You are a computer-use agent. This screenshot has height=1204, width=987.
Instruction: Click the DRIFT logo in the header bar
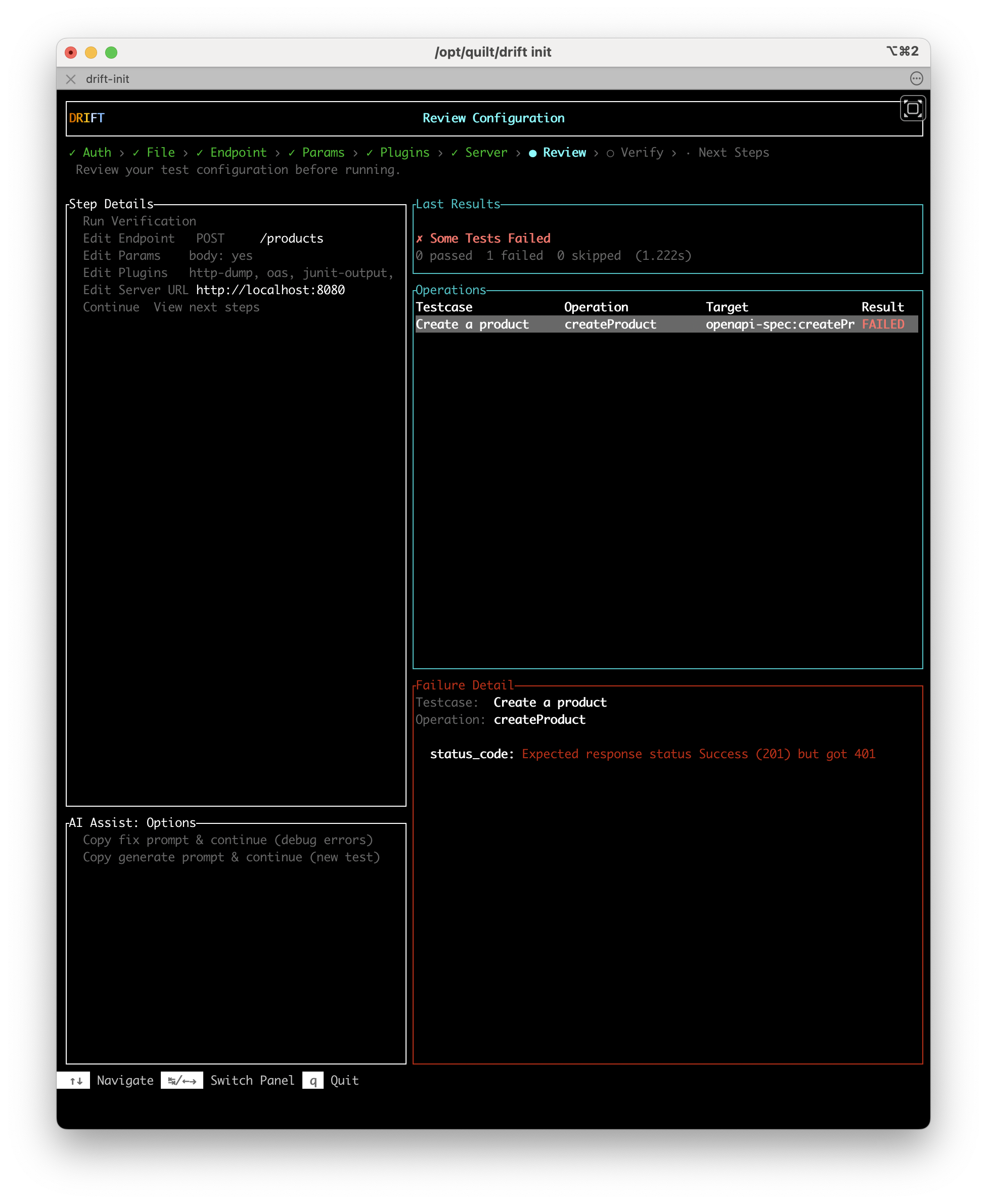click(x=86, y=118)
